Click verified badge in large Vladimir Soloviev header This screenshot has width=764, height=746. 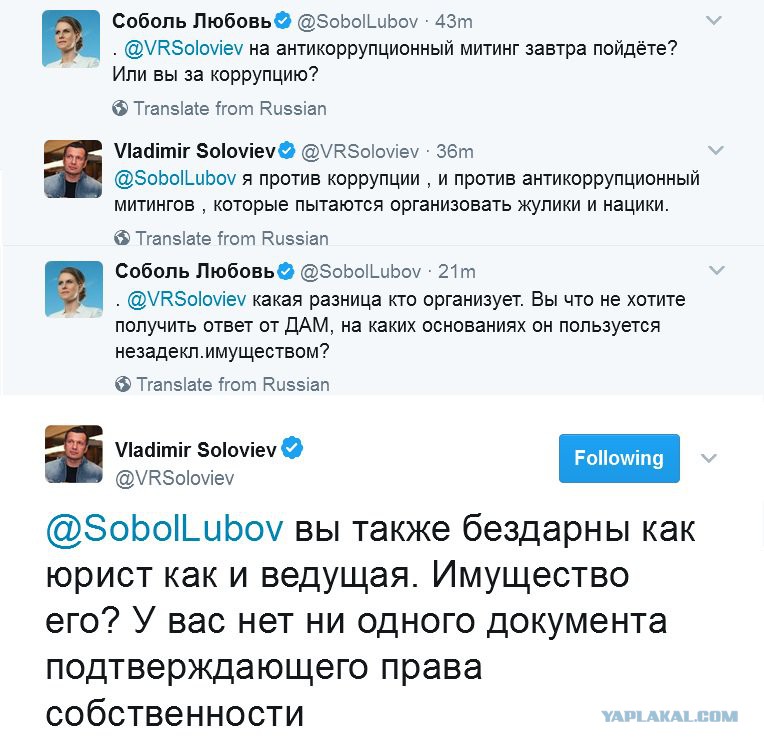pos(292,448)
